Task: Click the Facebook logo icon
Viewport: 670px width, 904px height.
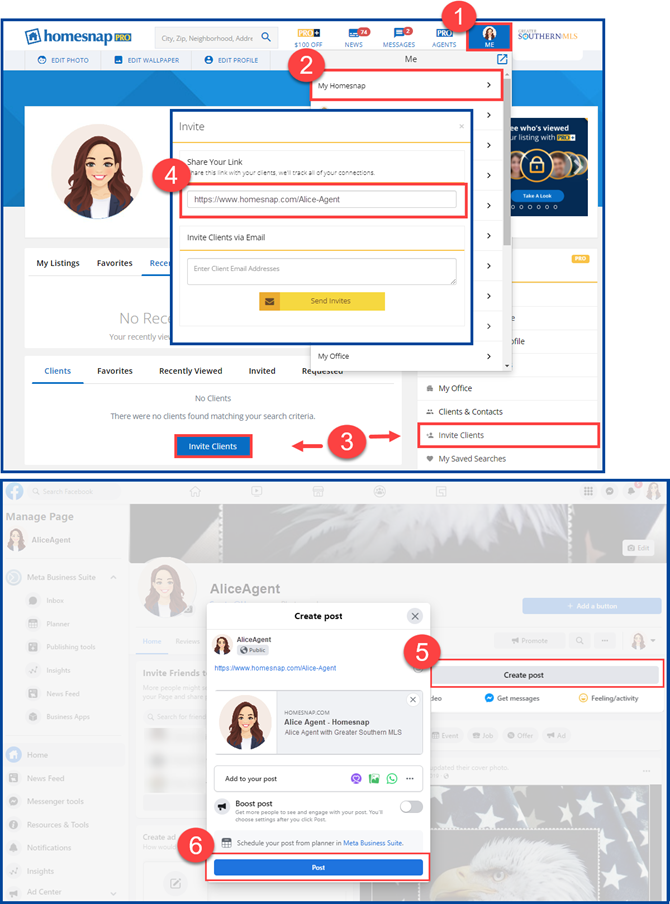Action: tap(14, 491)
